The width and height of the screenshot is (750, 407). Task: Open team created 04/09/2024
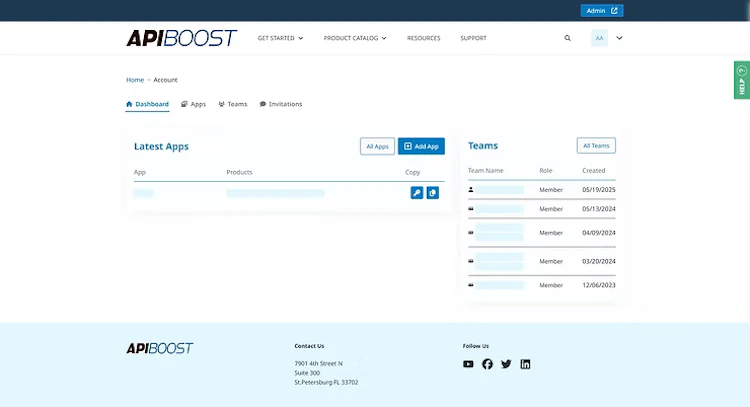[x=499, y=233]
